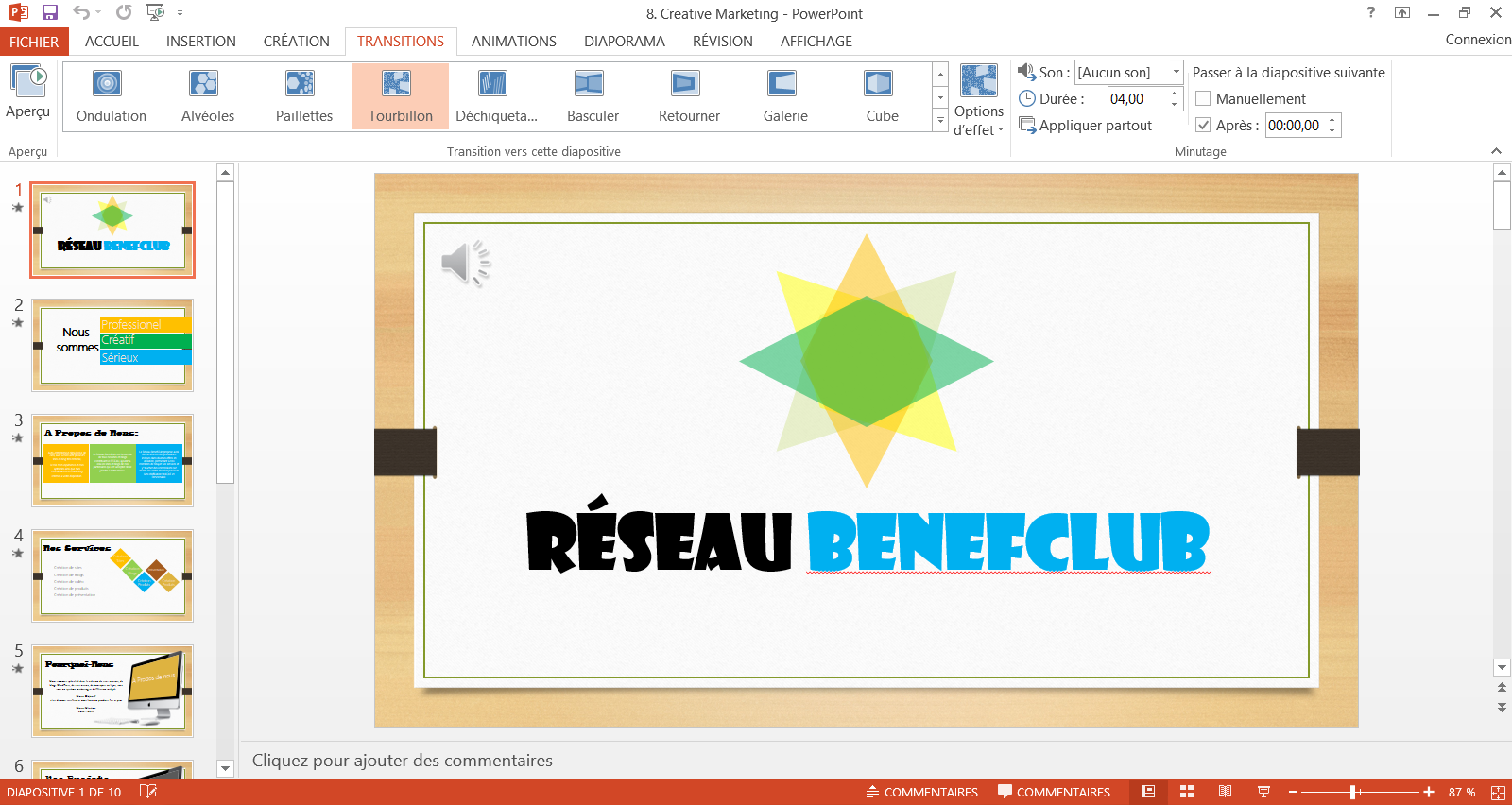
Task: Start slideshow from status bar icon
Action: pos(1263,792)
